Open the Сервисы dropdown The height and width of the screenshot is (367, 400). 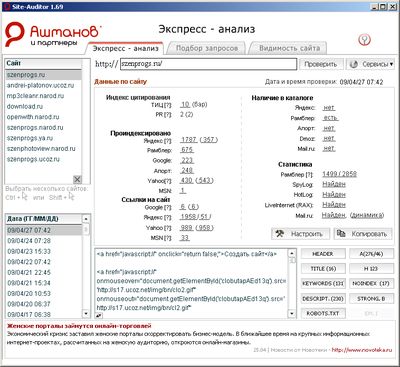point(370,64)
